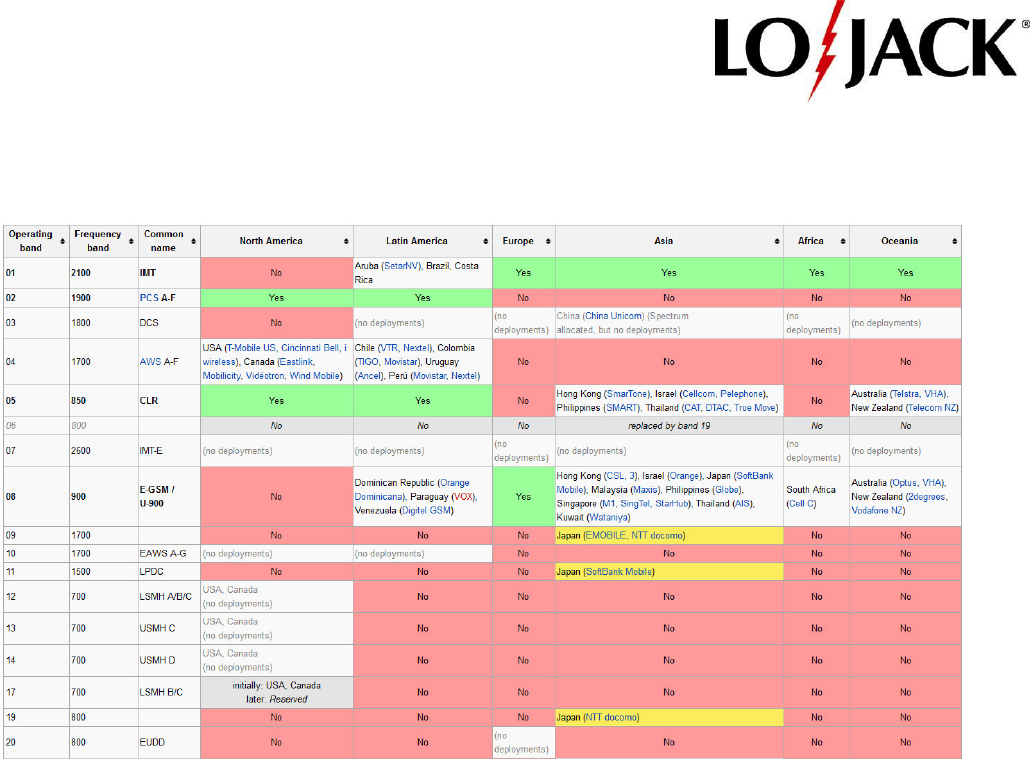Open the Telstra link in band 05

pyautogui.click(x=906, y=394)
